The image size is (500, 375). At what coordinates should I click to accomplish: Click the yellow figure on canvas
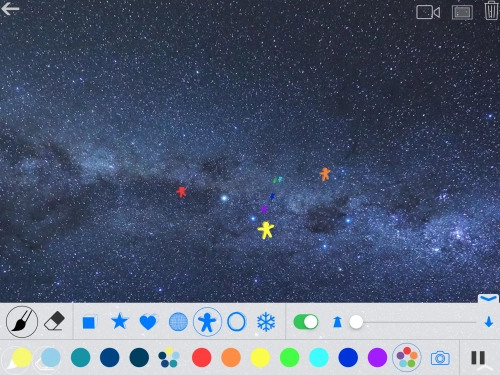[266, 230]
